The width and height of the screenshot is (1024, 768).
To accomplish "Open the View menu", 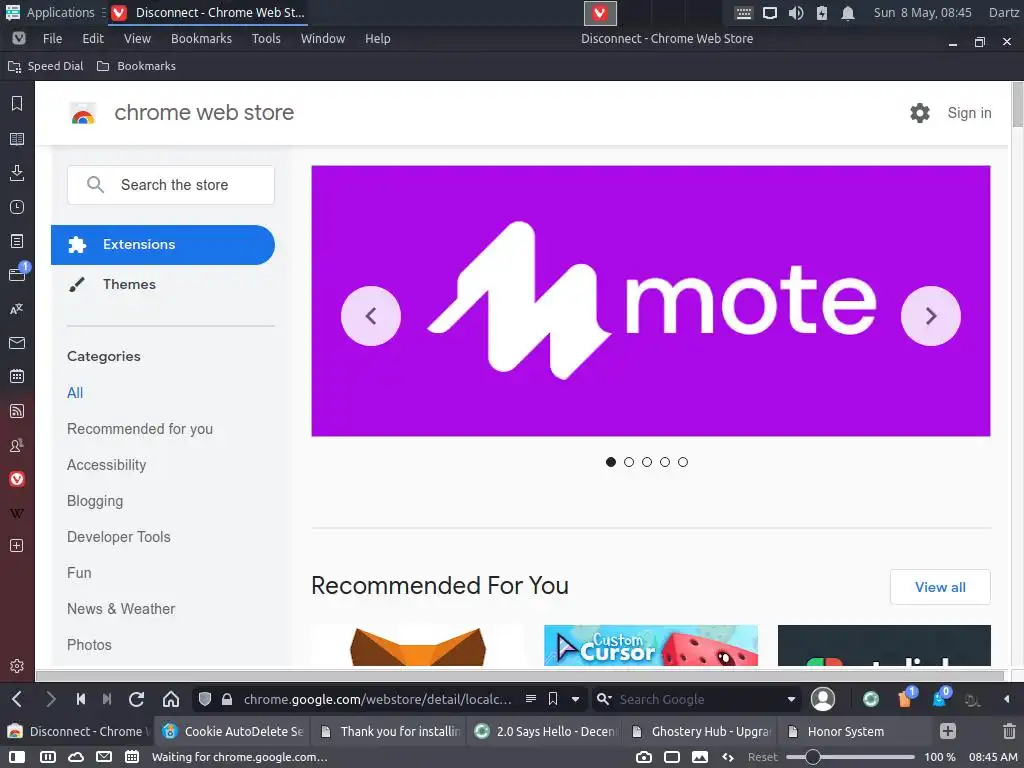I will tap(137, 39).
